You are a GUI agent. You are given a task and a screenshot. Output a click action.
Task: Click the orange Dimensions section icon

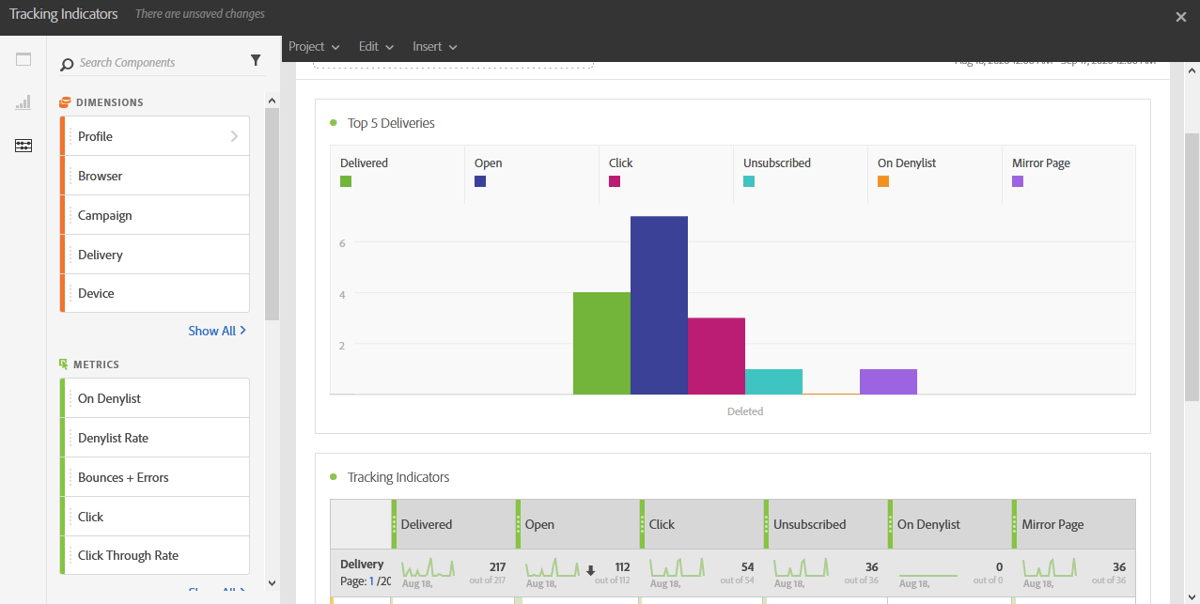point(65,101)
